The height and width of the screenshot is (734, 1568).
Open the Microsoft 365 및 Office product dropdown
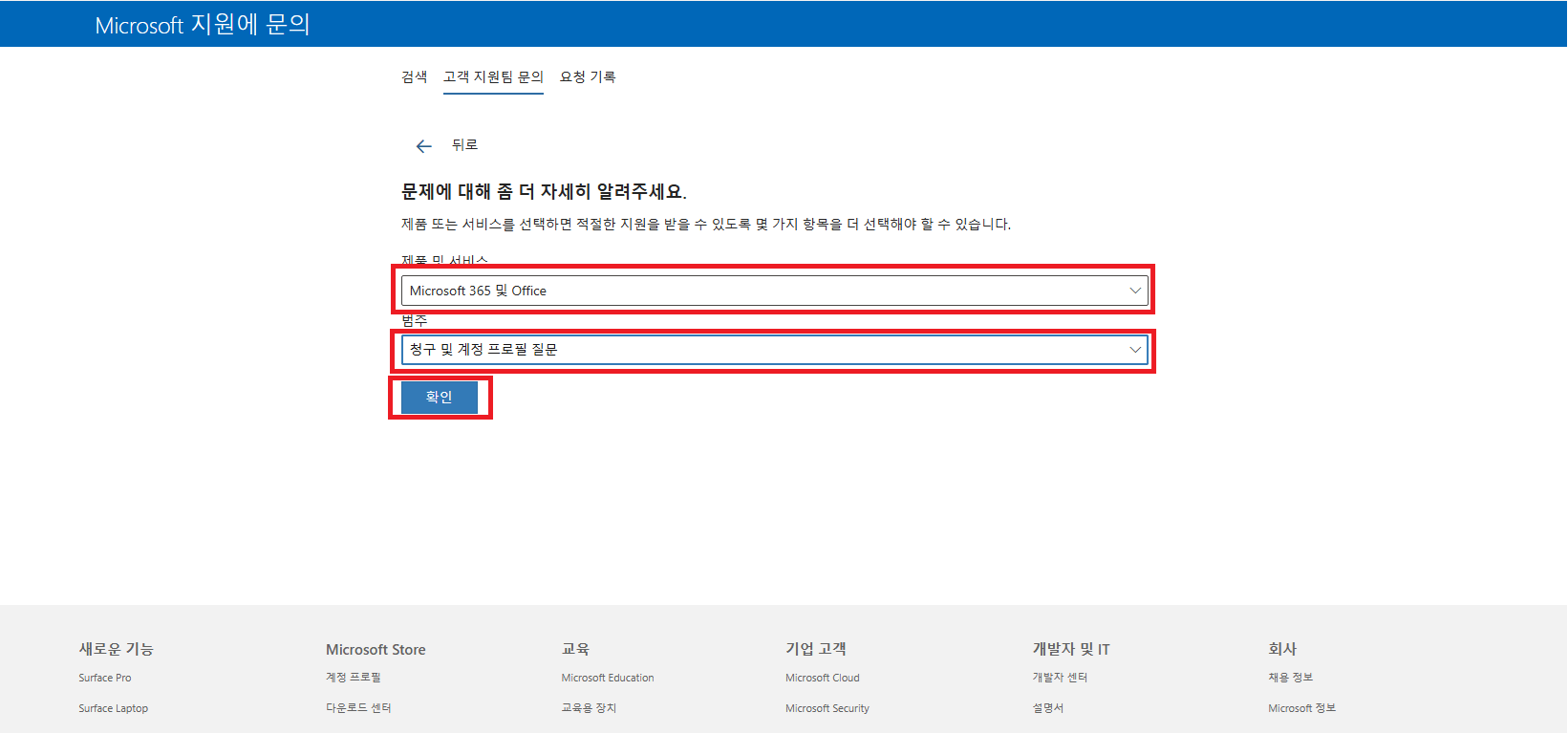tap(775, 291)
